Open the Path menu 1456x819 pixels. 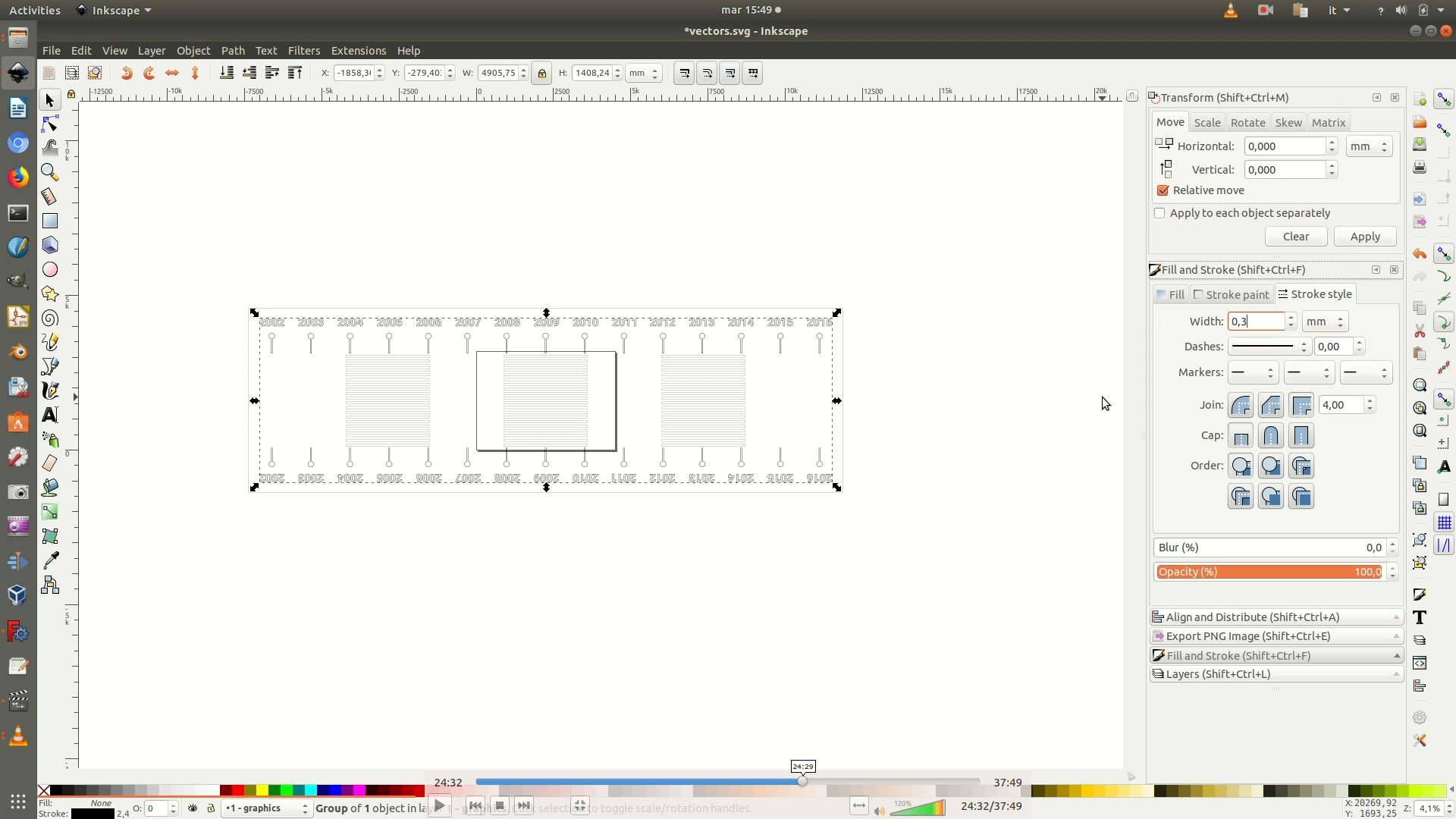coord(233,51)
